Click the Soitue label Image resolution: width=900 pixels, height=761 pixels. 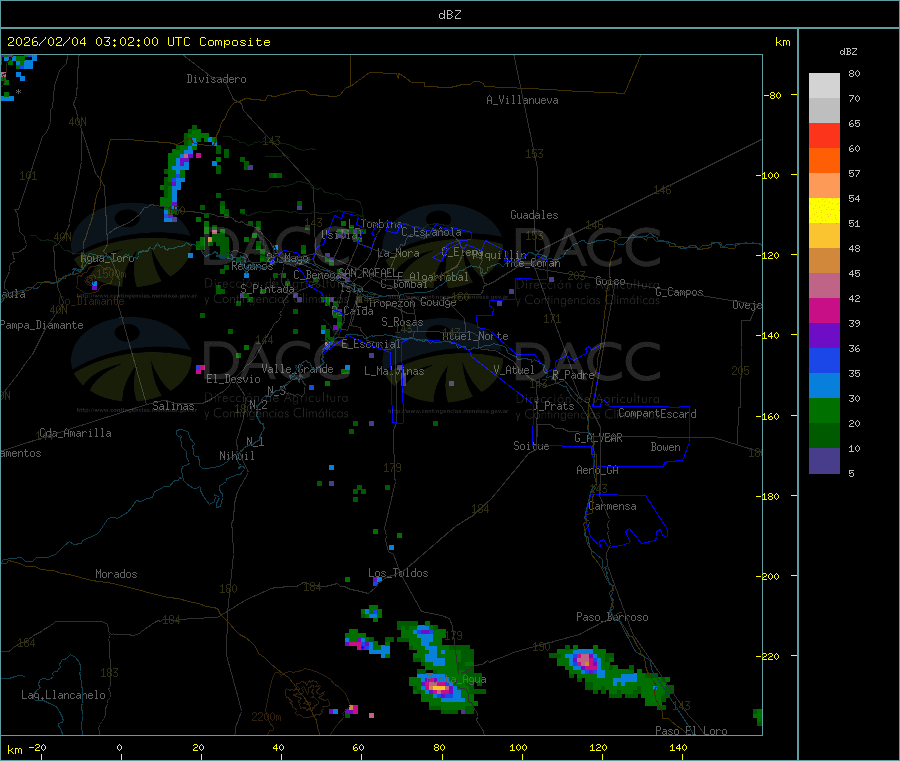click(x=531, y=446)
